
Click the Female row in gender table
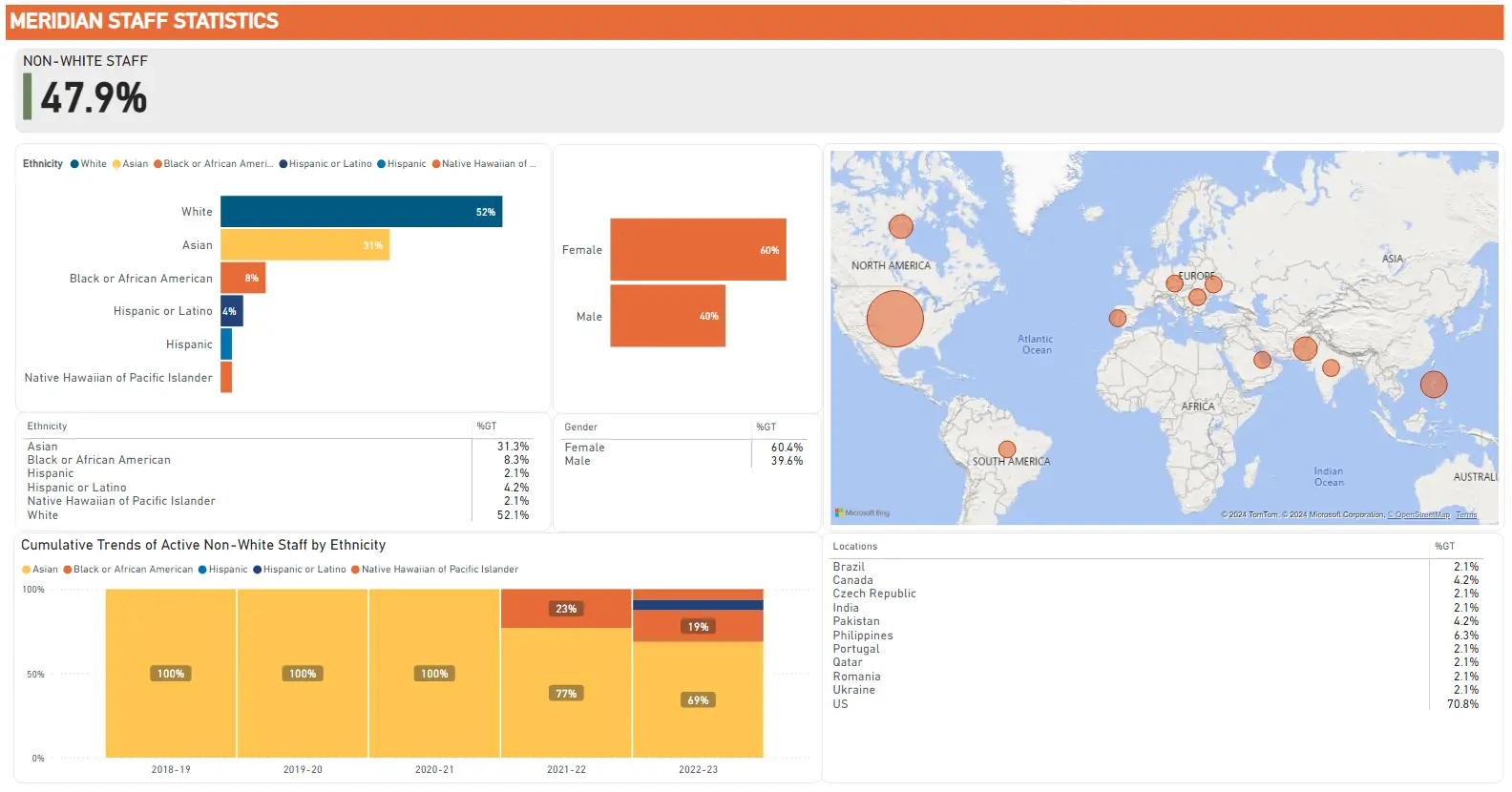[683, 448]
